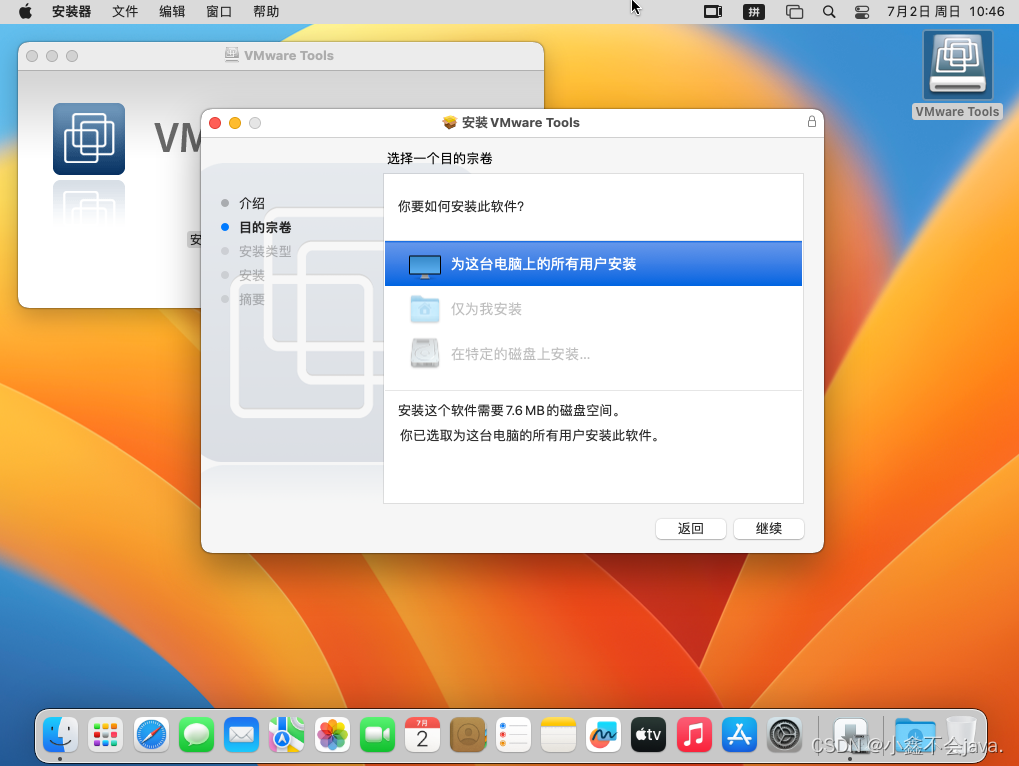Open Photos from the Dock
The height and width of the screenshot is (766, 1019).
point(332,735)
